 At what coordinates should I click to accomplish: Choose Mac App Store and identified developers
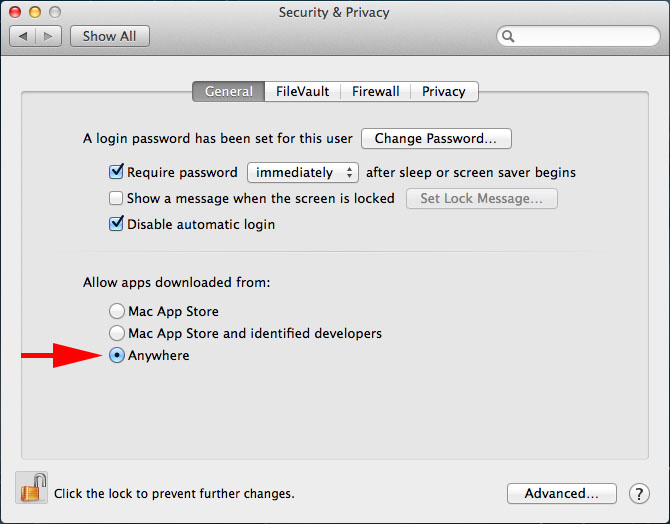117,333
